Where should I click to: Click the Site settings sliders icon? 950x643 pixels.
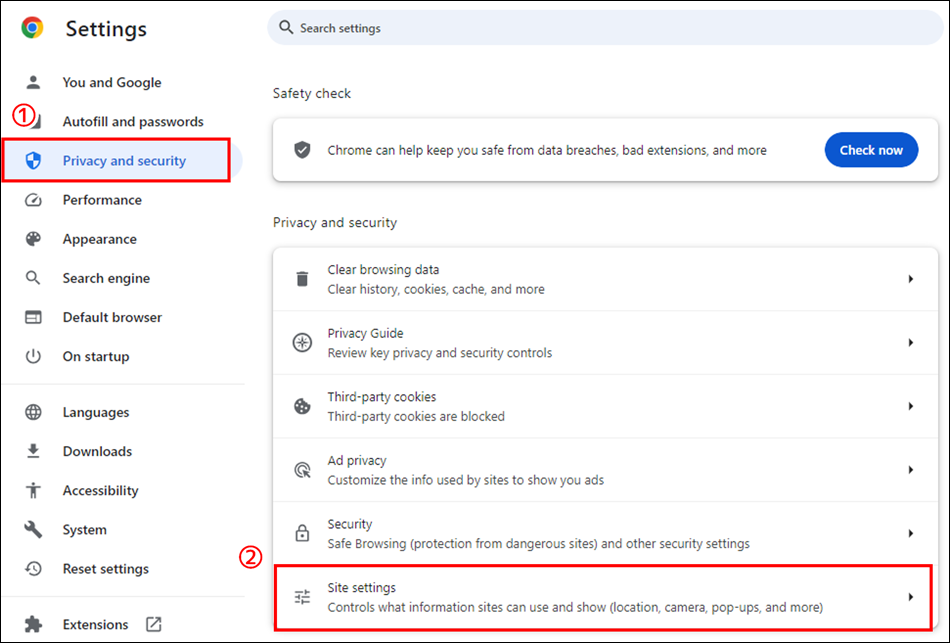click(x=302, y=597)
